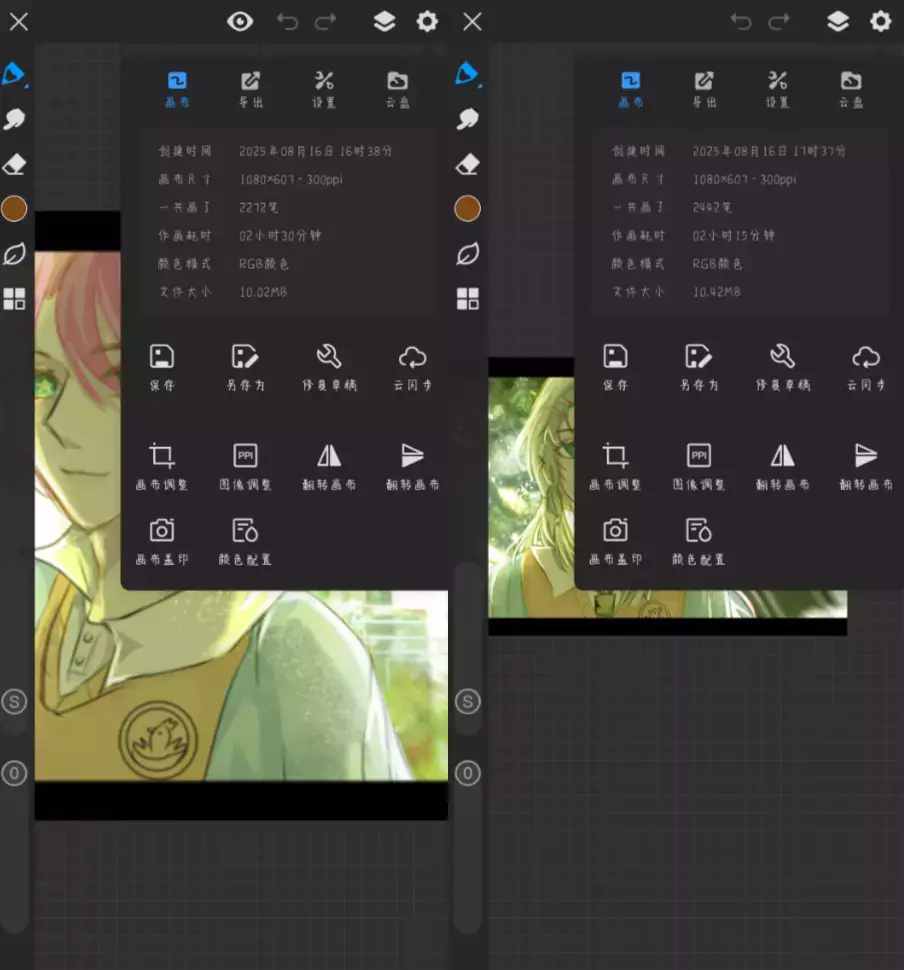The width and height of the screenshot is (904, 970).
Task: Switch to 画布 tab in right screenshot
Action: pos(631,90)
